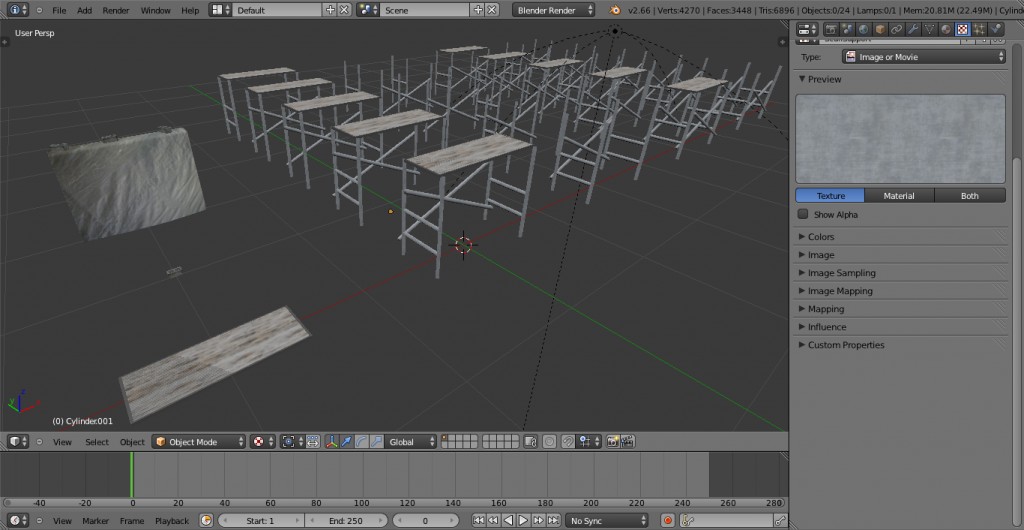The height and width of the screenshot is (530, 1024).
Task: Open the Physics properties tab
Action: (996, 29)
